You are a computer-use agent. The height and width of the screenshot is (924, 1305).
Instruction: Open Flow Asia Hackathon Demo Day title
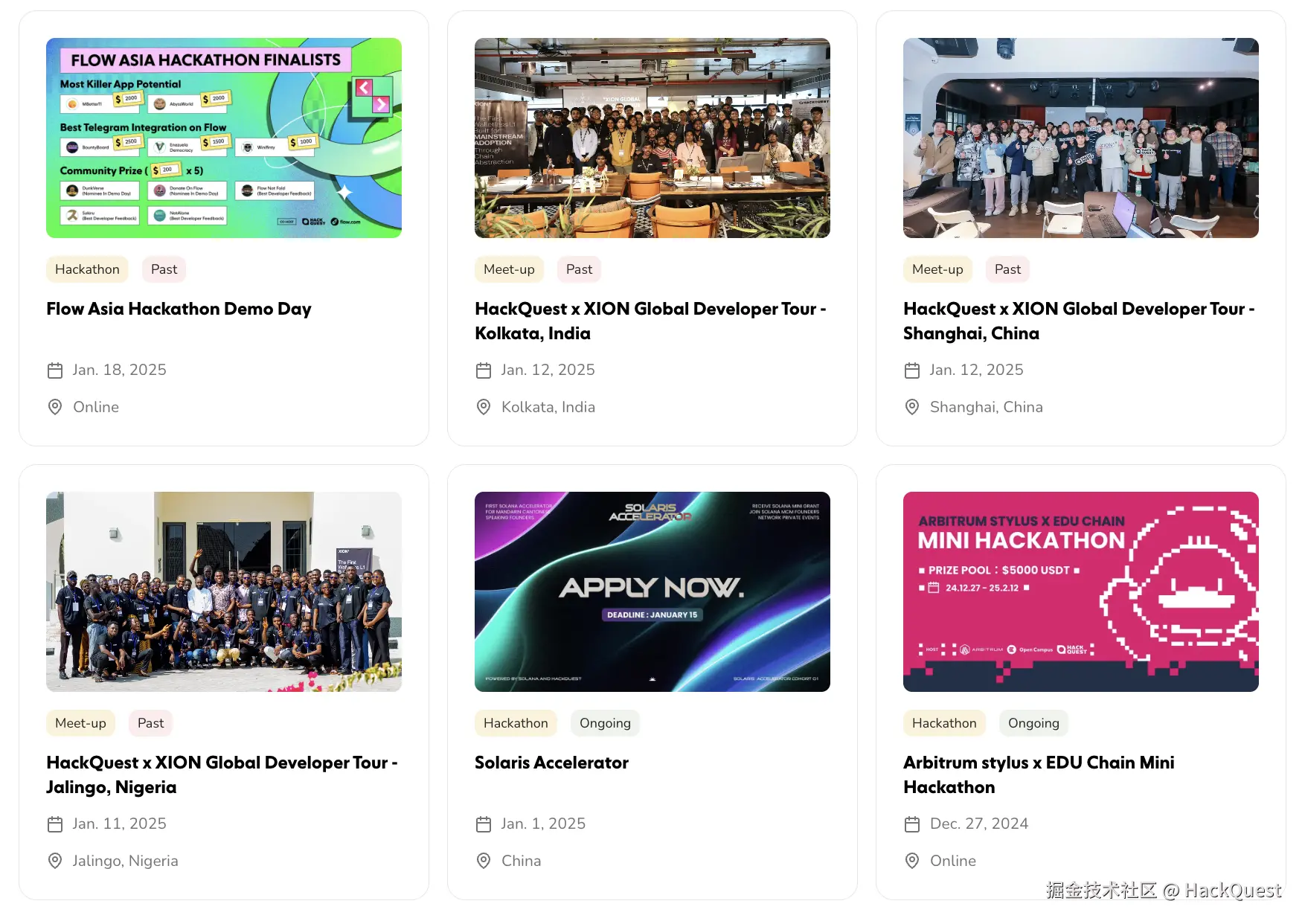[179, 309]
